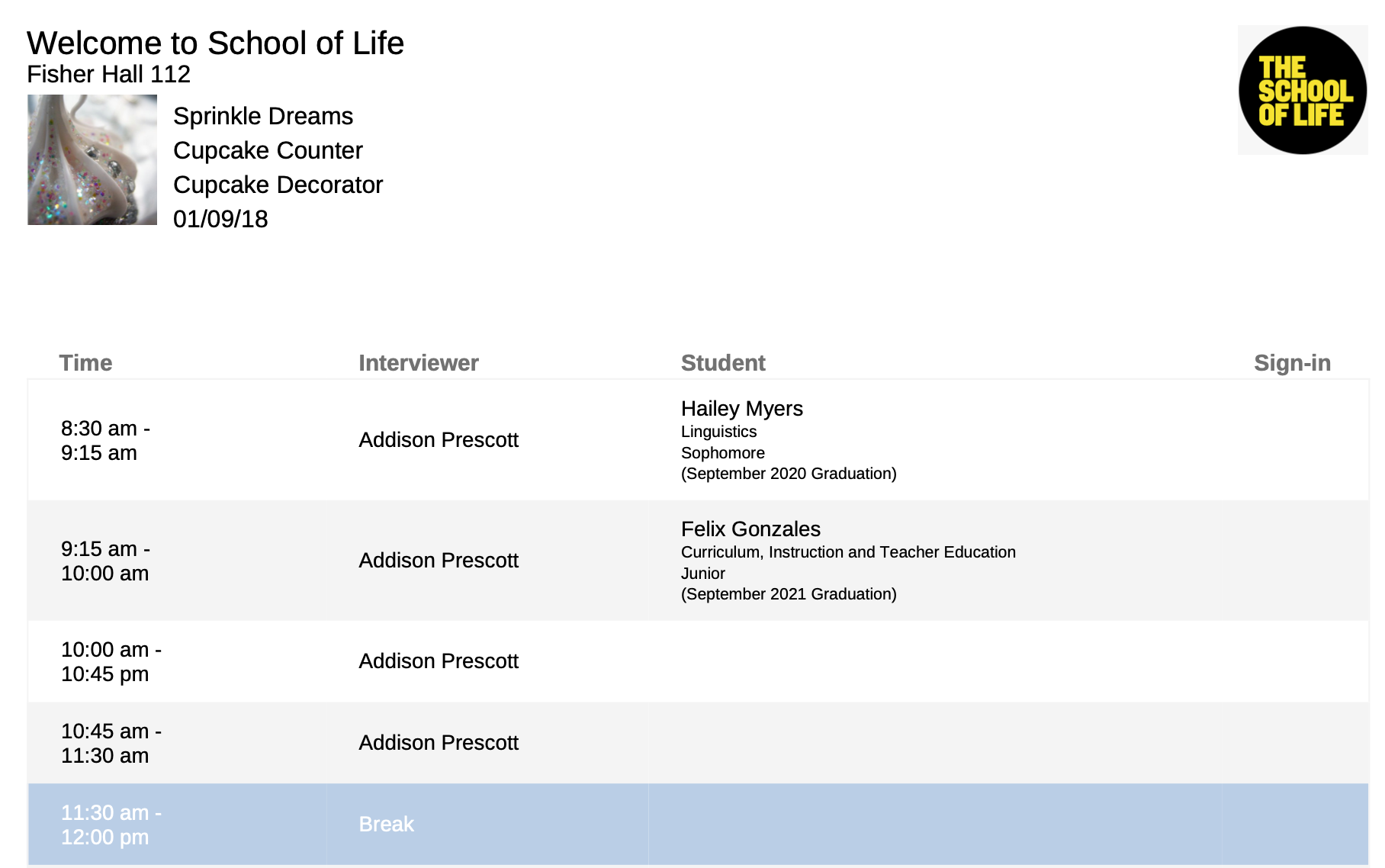1385x868 pixels.
Task: Click the 8:30 am - 9:15 am time slot
Action: [105, 441]
